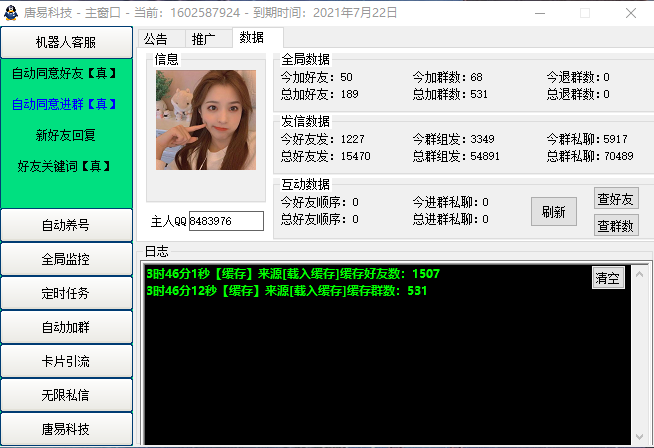Click the profile avatar photo
Viewport: 654px width, 448px height.
[206, 120]
